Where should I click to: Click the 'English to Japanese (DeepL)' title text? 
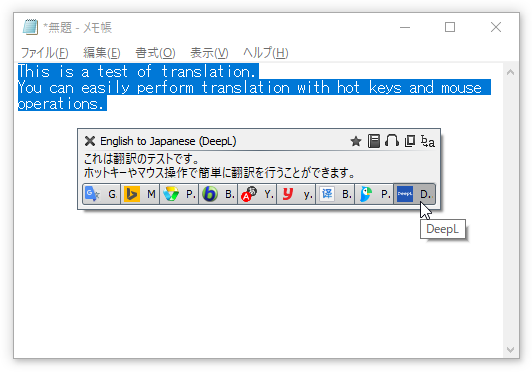pyautogui.click(x=168, y=141)
